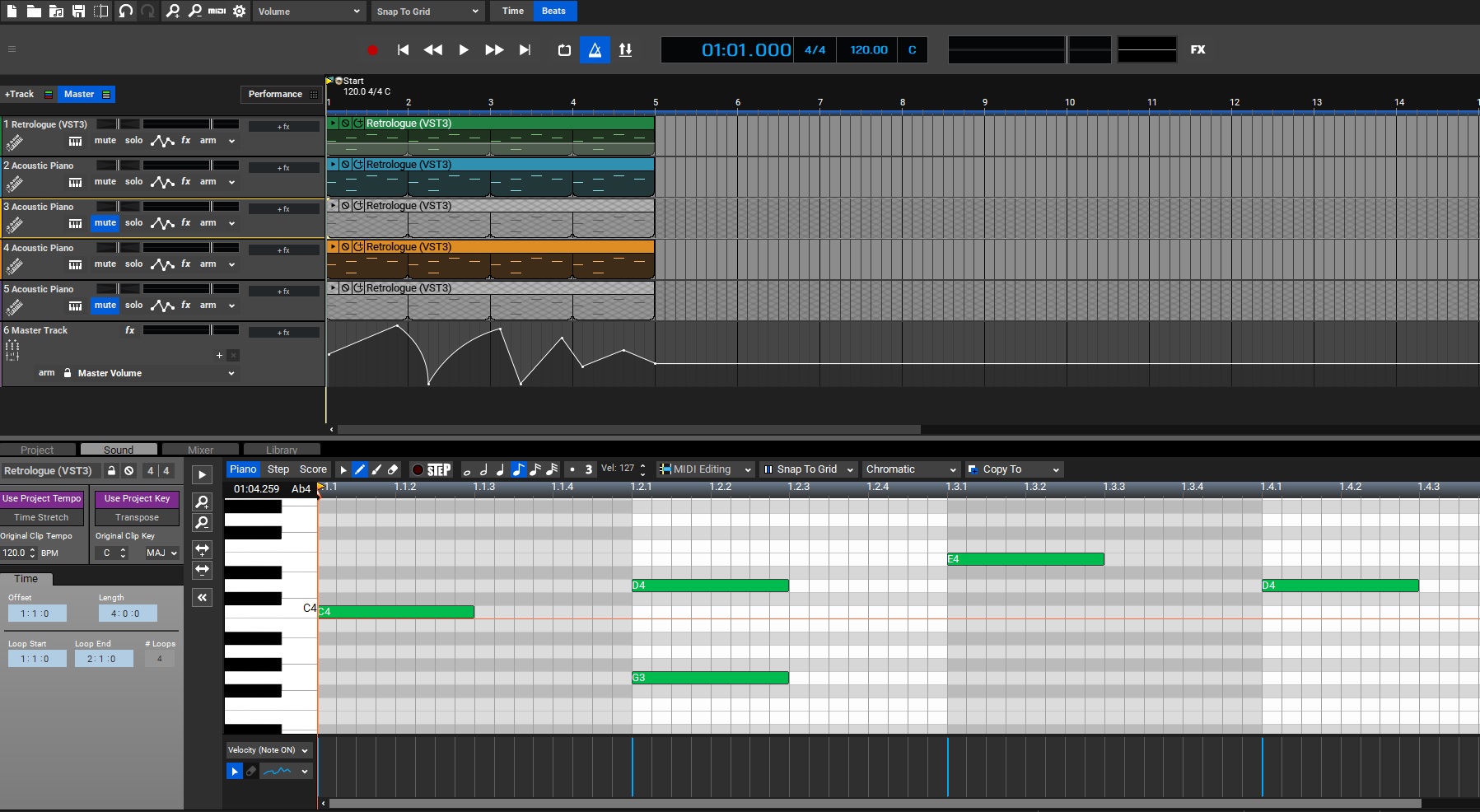This screenshot has height=812, width=1480.
Task: Click the add sound file folder icon
Action: pyautogui.click(x=56, y=11)
